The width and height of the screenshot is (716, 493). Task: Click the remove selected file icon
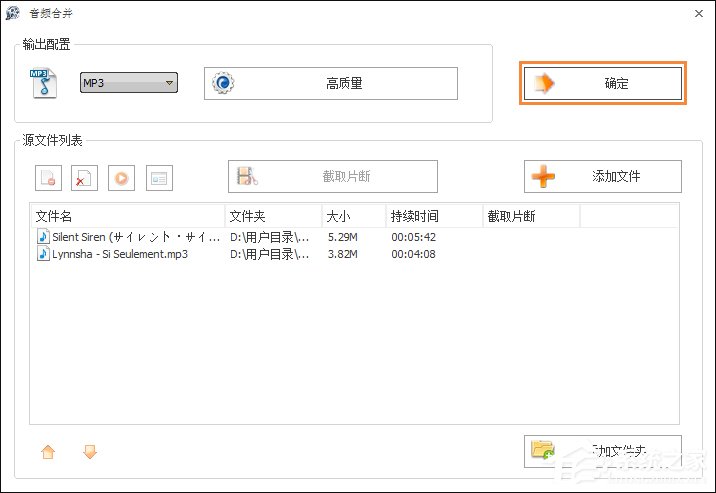(48, 178)
